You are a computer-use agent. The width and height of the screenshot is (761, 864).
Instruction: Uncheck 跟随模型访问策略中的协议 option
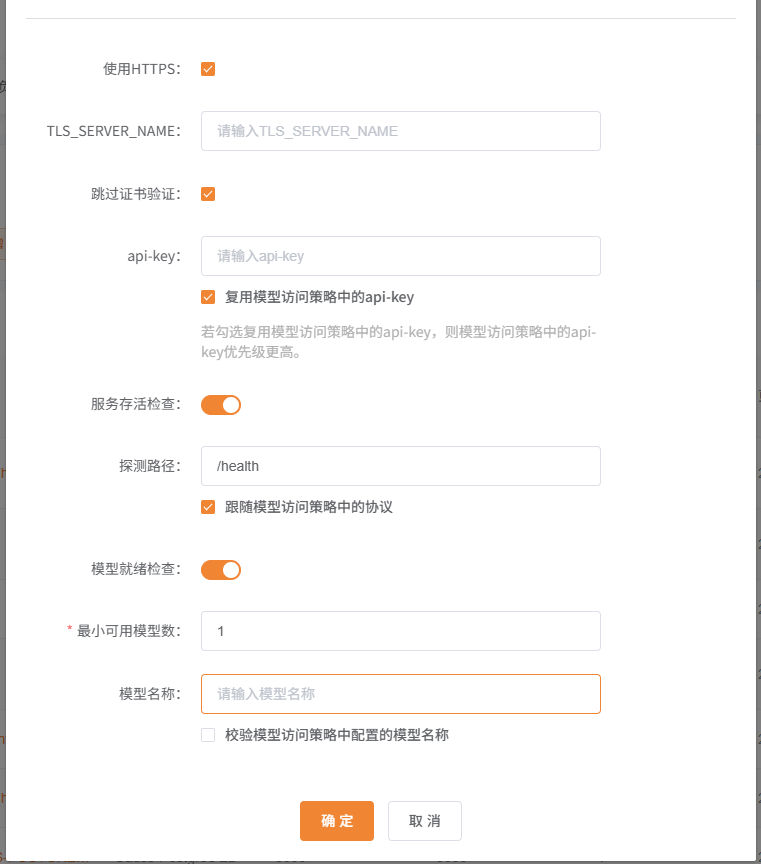pos(208,507)
